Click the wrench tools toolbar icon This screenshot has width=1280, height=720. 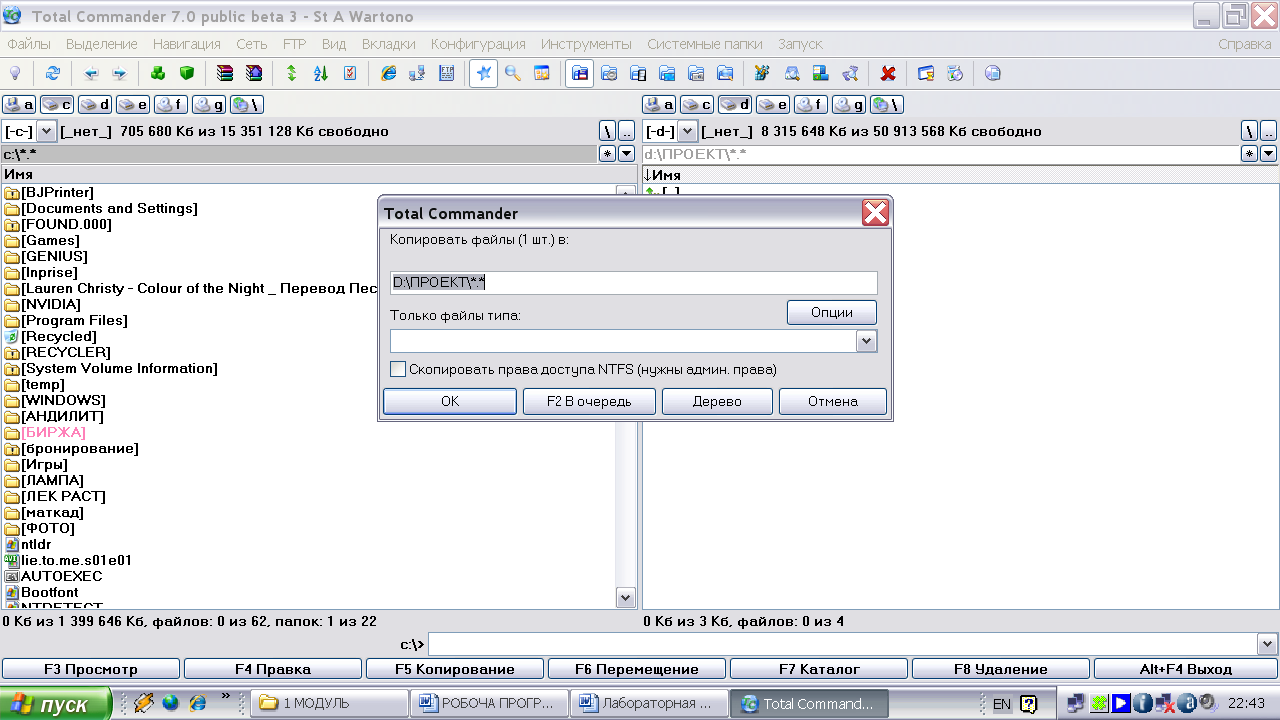(x=762, y=73)
